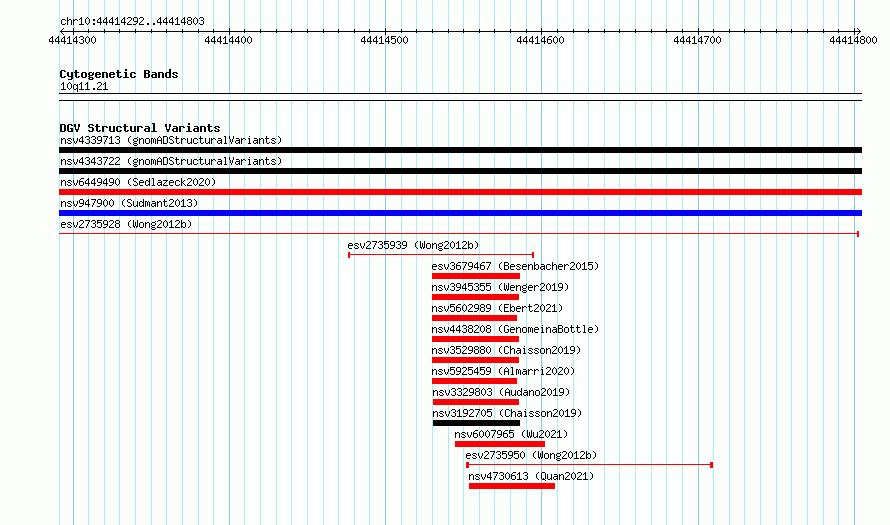
Task: Click the chr10:44414292..44414803 region label
Action: 132,22
